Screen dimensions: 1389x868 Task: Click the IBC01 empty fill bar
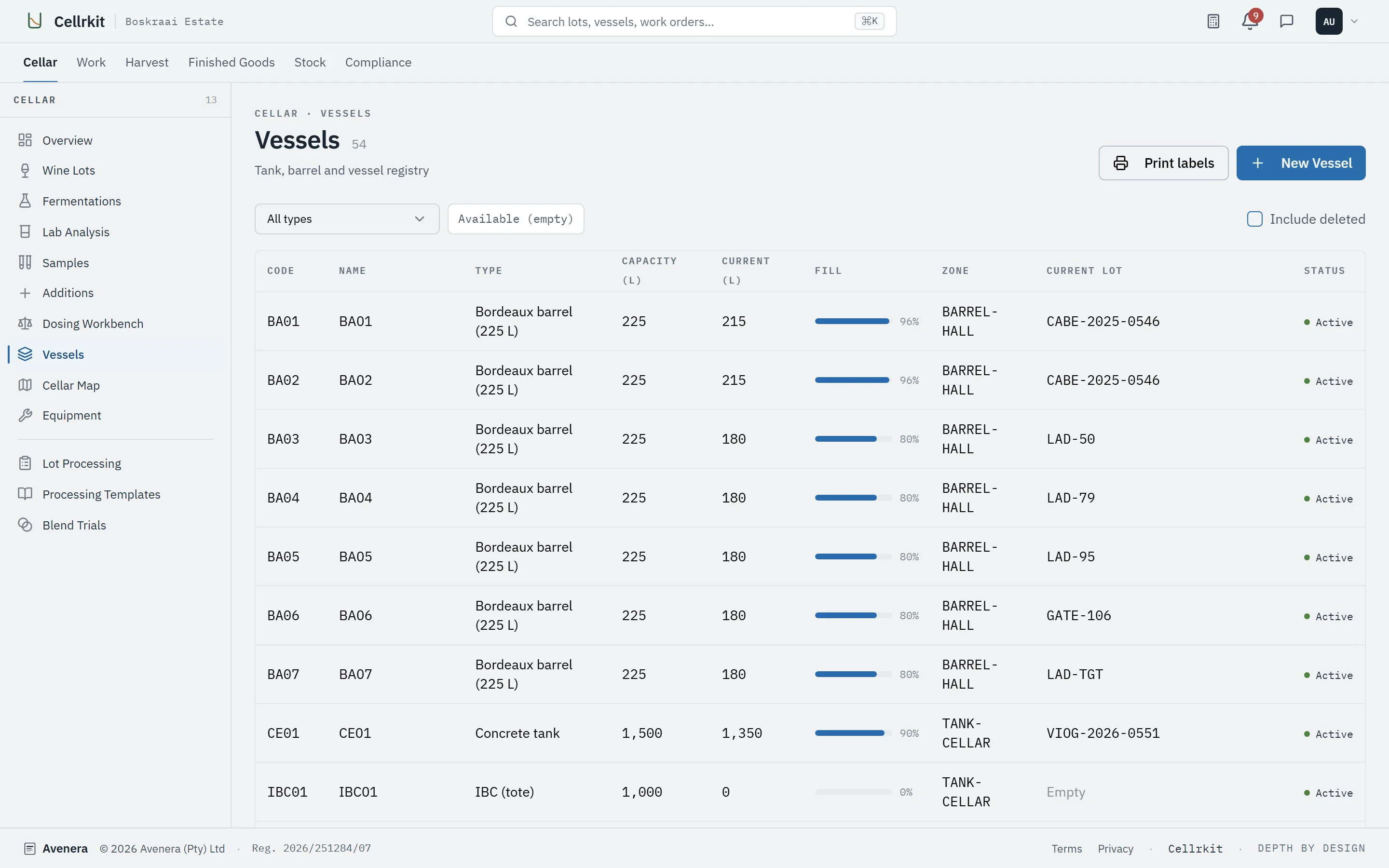pyautogui.click(x=854, y=792)
